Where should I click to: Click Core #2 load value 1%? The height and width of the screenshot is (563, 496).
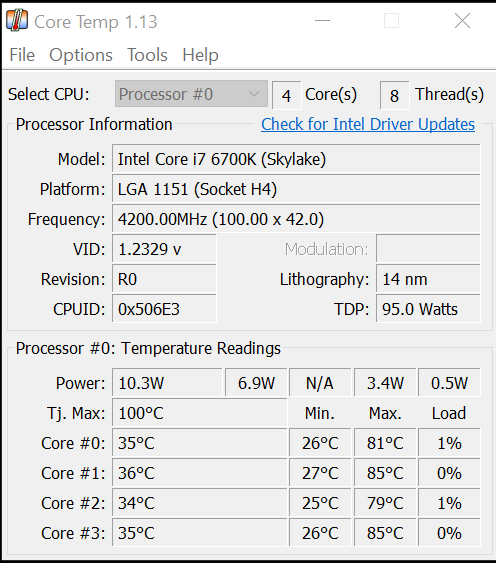click(x=449, y=503)
